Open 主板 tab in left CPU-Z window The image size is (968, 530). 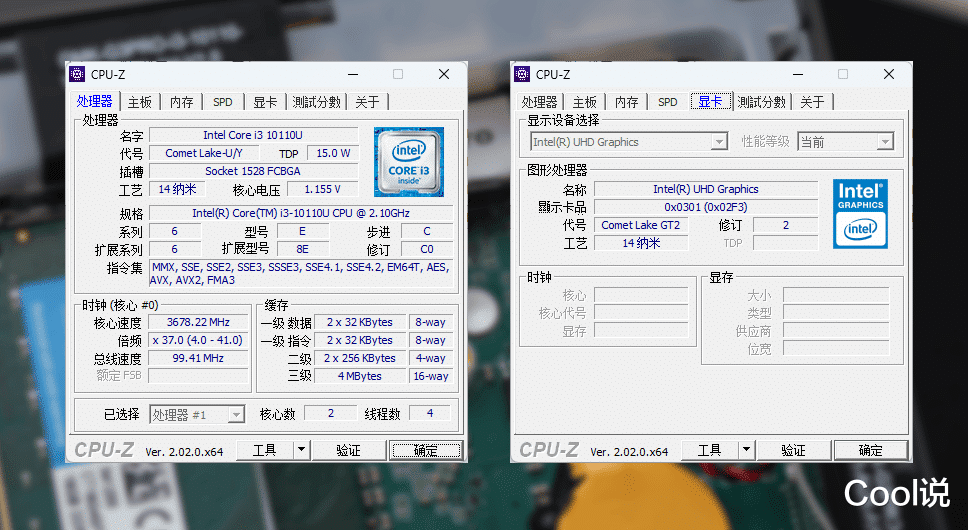140,102
